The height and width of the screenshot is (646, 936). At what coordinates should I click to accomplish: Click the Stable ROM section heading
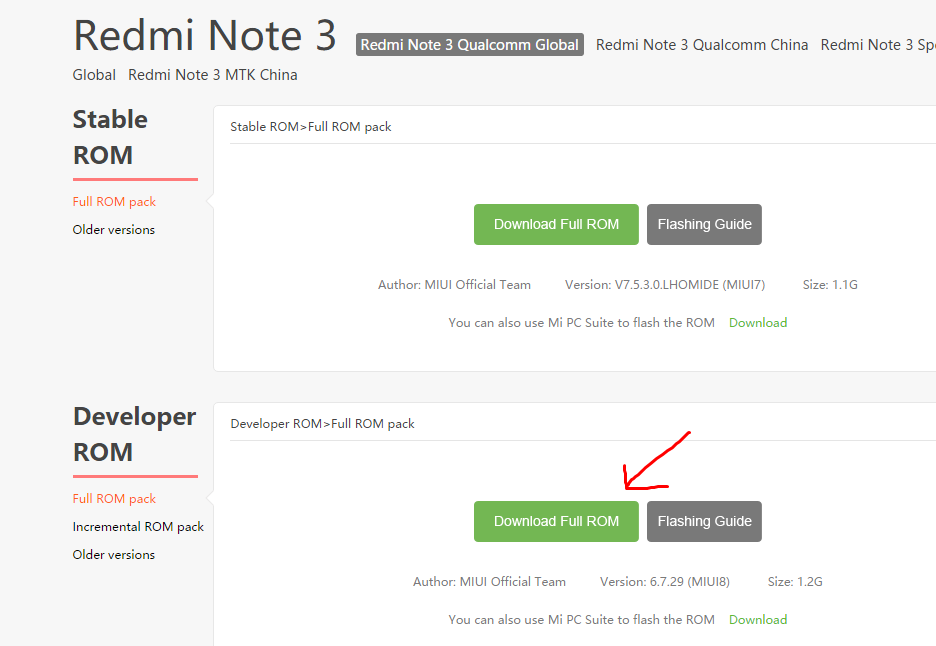110,137
